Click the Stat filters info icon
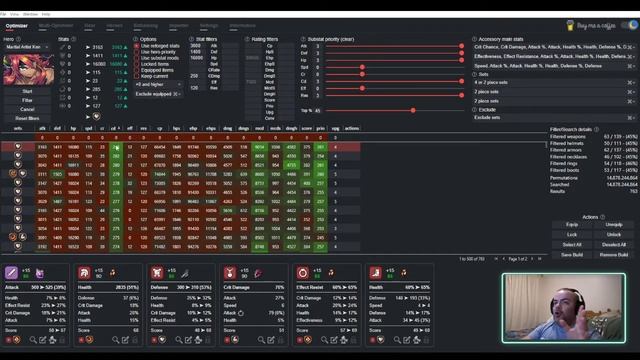This screenshot has height=360, width=640. click(191, 39)
